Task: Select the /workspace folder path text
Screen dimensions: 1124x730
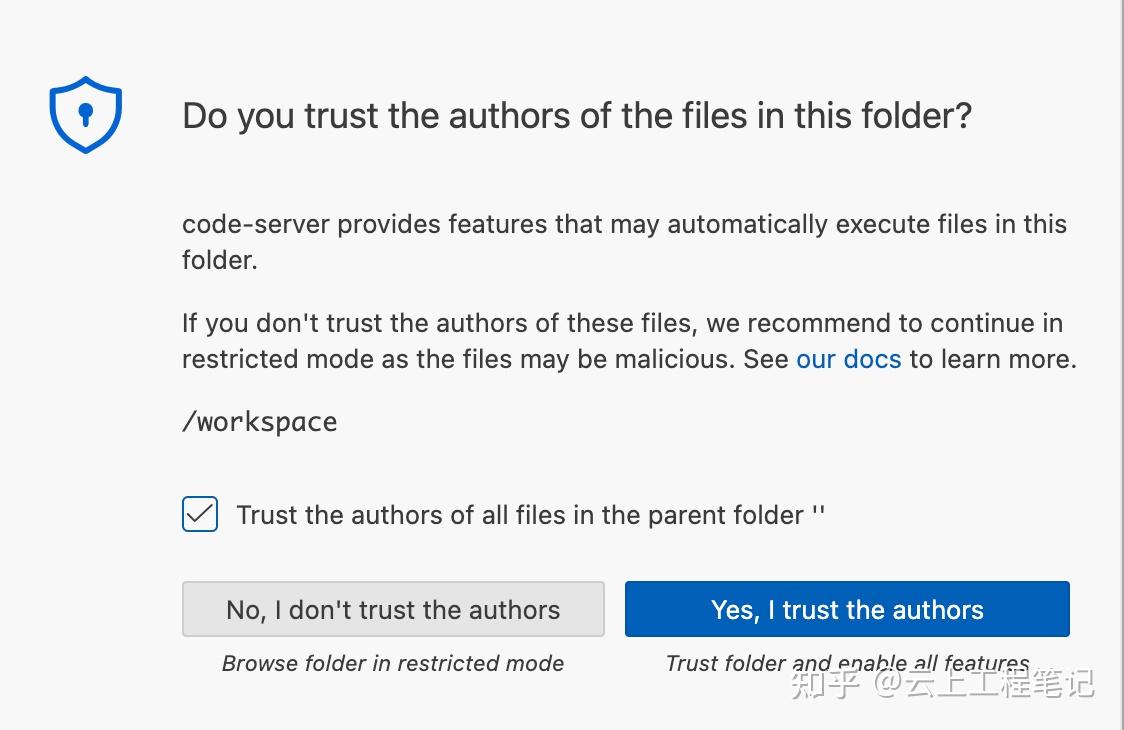Action: (x=259, y=422)
